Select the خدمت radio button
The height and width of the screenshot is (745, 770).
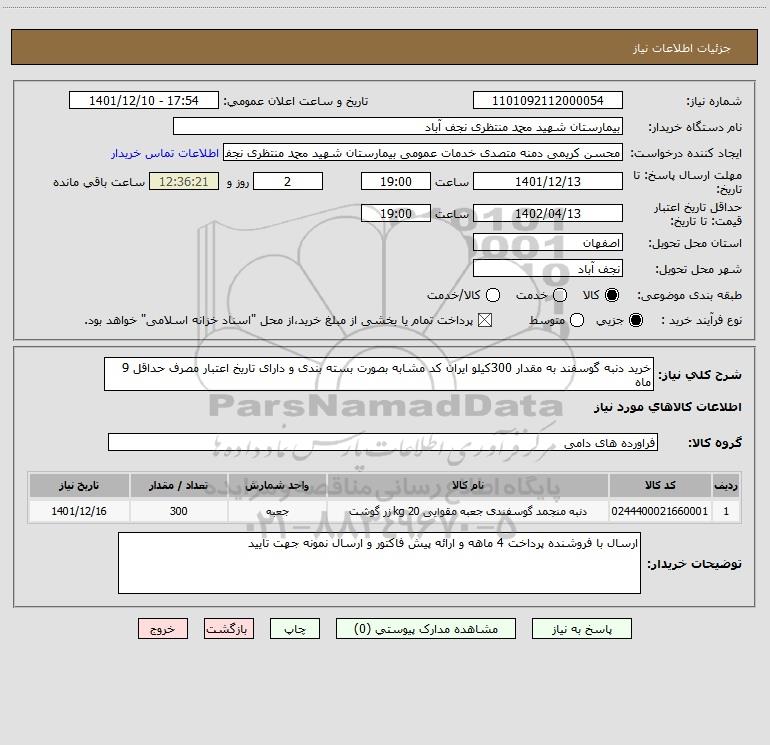tap(560, 295)
